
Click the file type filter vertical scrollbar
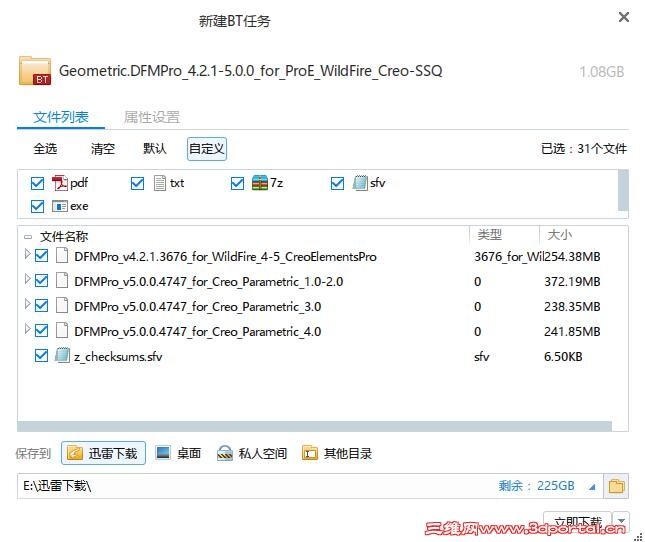tap(623, 190)
